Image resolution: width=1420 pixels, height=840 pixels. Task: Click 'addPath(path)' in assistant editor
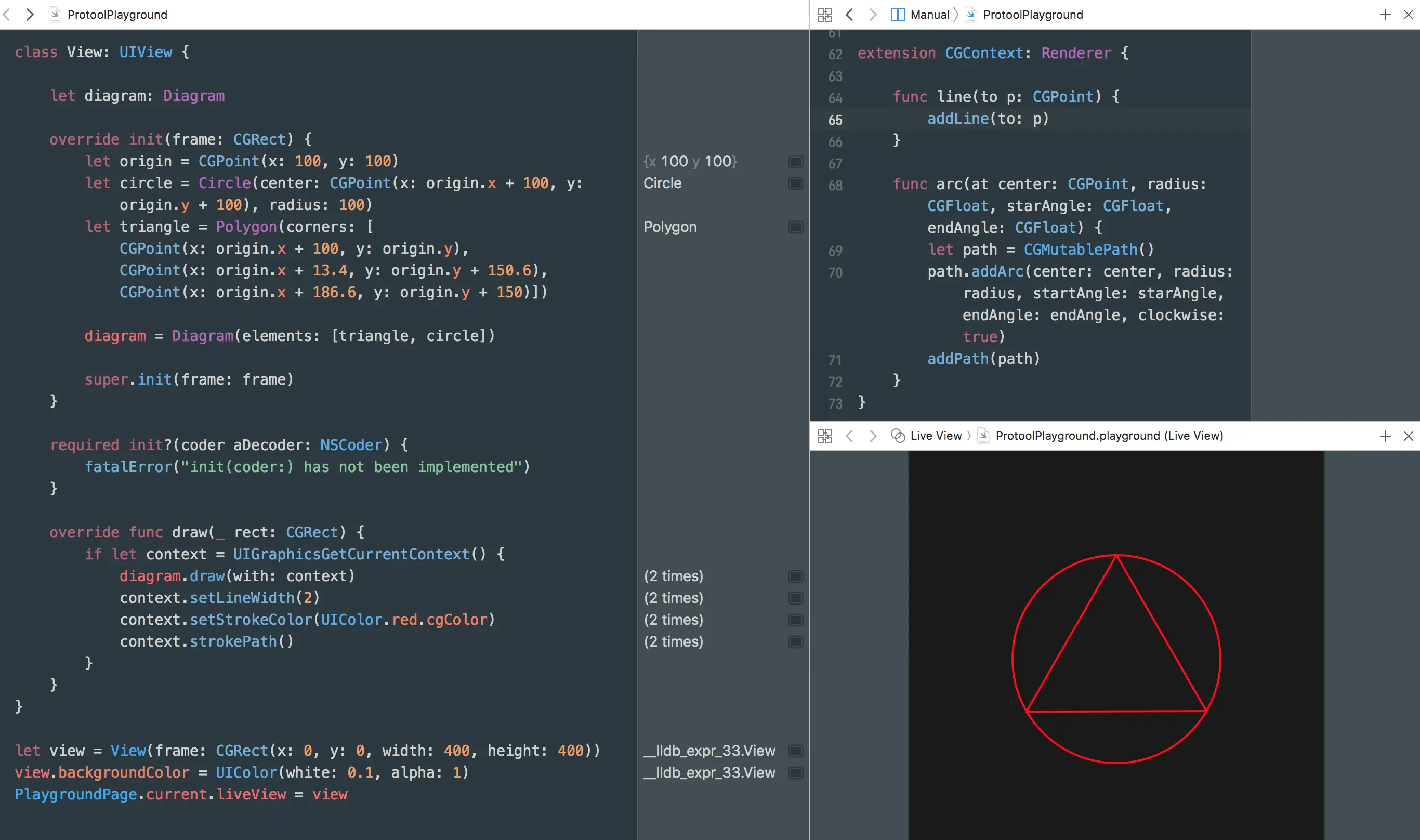coord(983,359)
